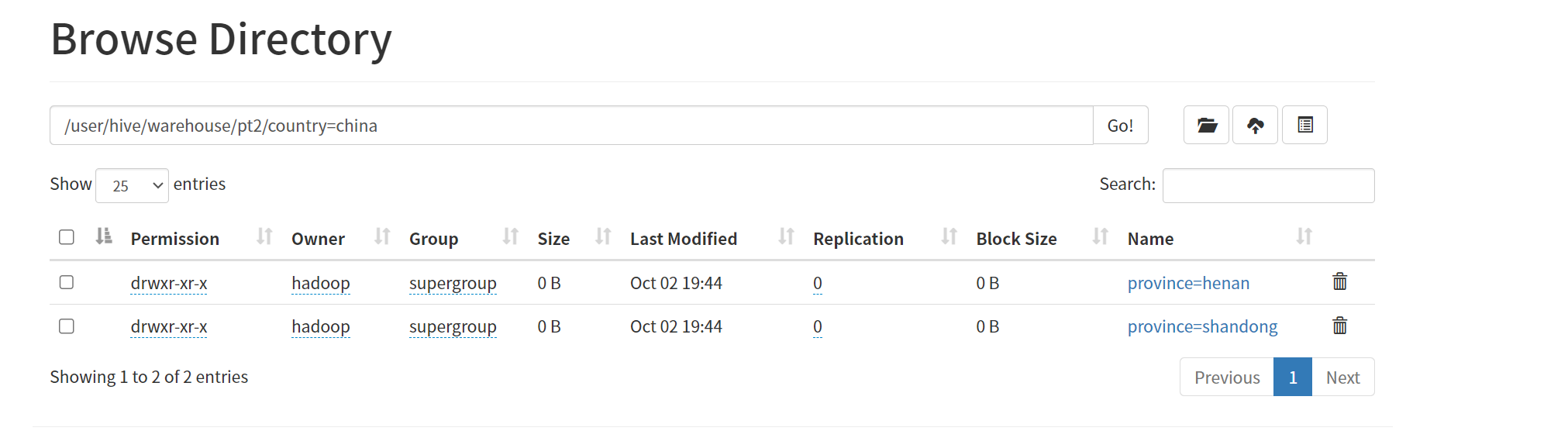1568x431 pixels.
Task: Click into the Search input field
Action: point(1268,185)
